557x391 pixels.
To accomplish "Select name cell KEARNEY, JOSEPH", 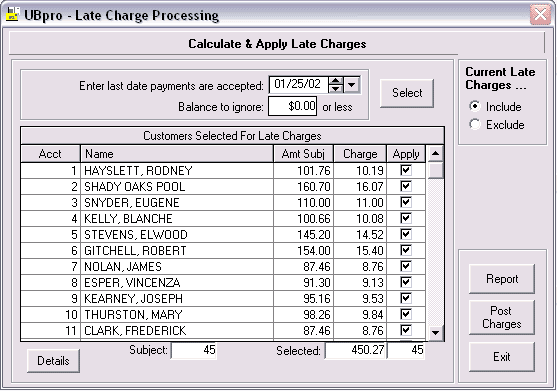I will pyautogui.click(x=177, y=298).
